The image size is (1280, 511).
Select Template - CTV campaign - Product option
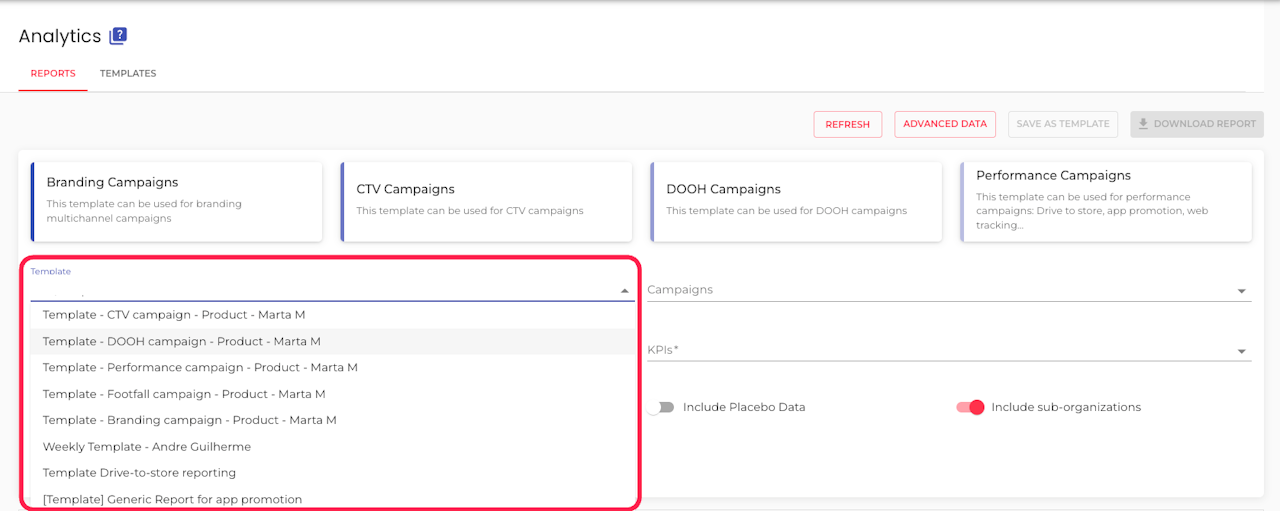coord(174,315)
